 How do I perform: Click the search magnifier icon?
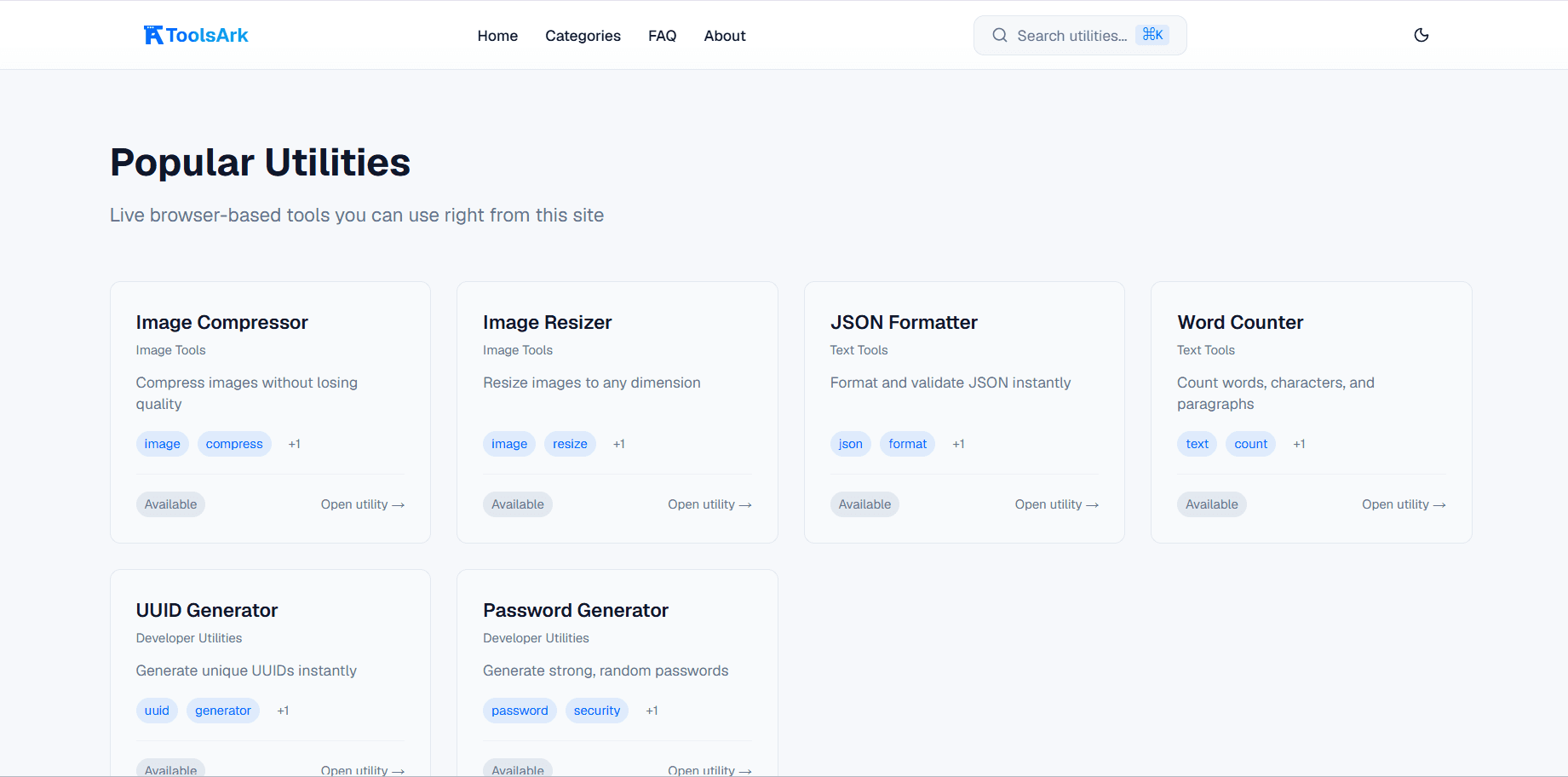(1000, 35)
